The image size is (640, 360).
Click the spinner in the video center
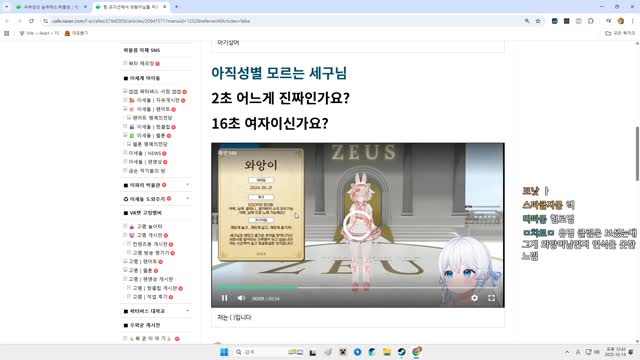pos(357,225)
